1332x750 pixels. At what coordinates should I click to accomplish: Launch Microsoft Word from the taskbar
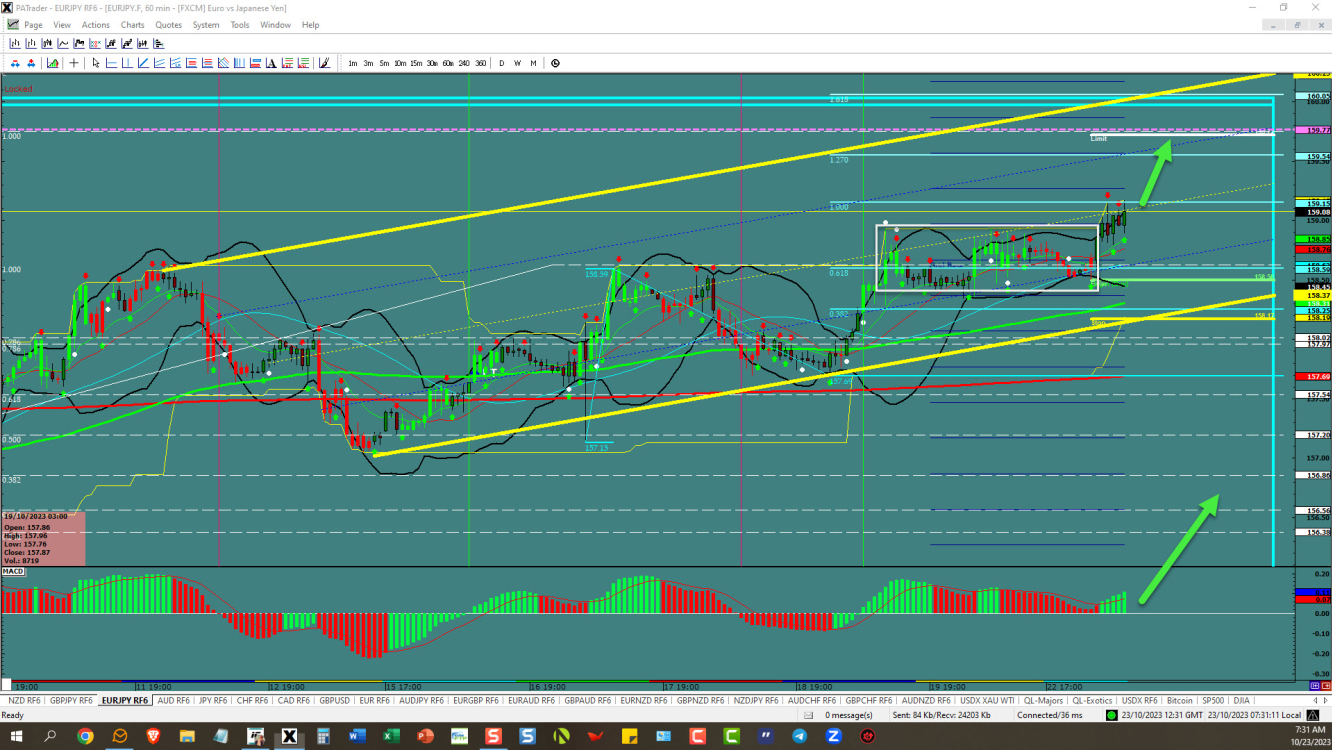click(x=357, y=736)
